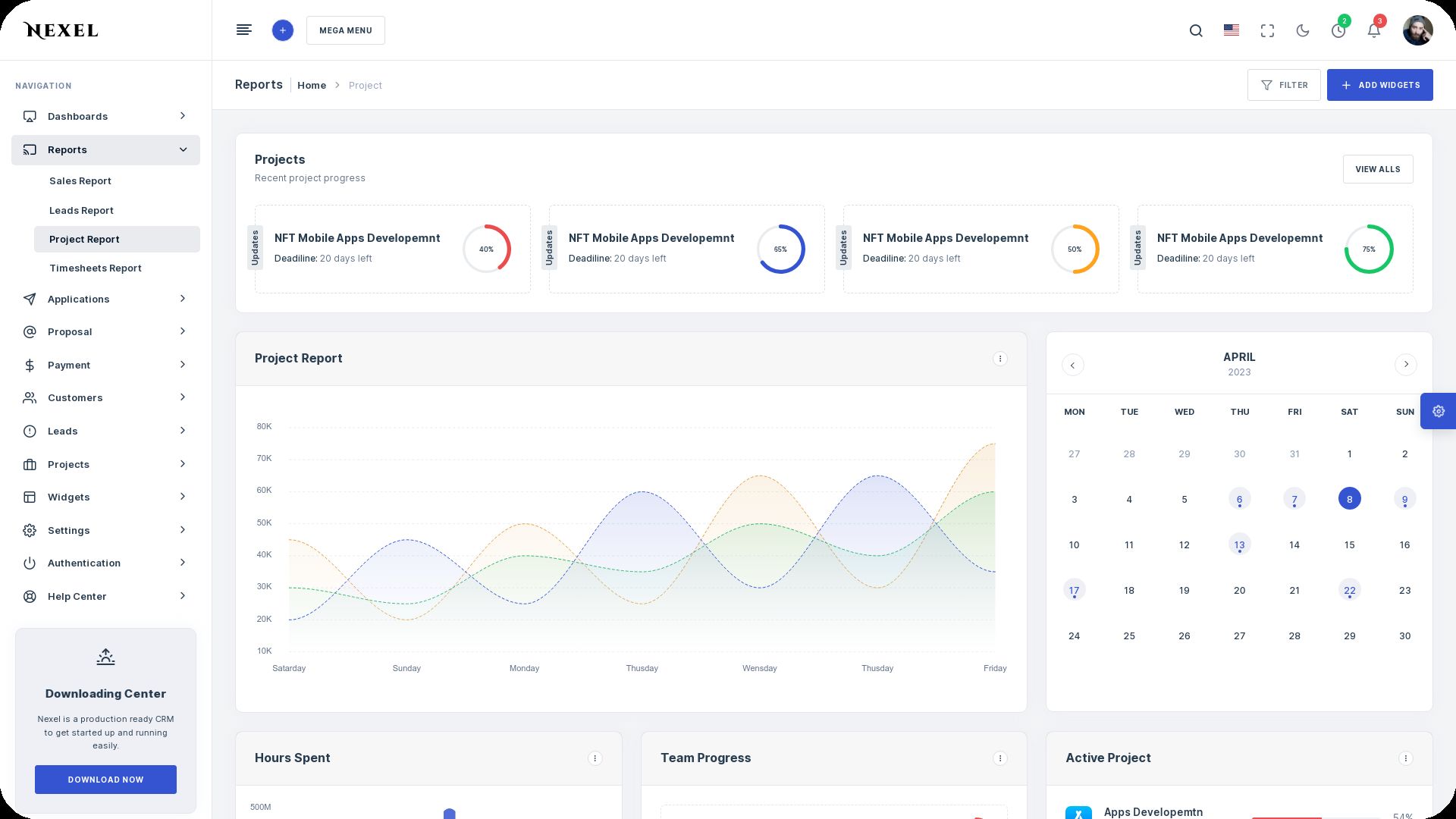Select April 13 on the calendar
The image size is (1456, 819).
tap(1239, 544)
